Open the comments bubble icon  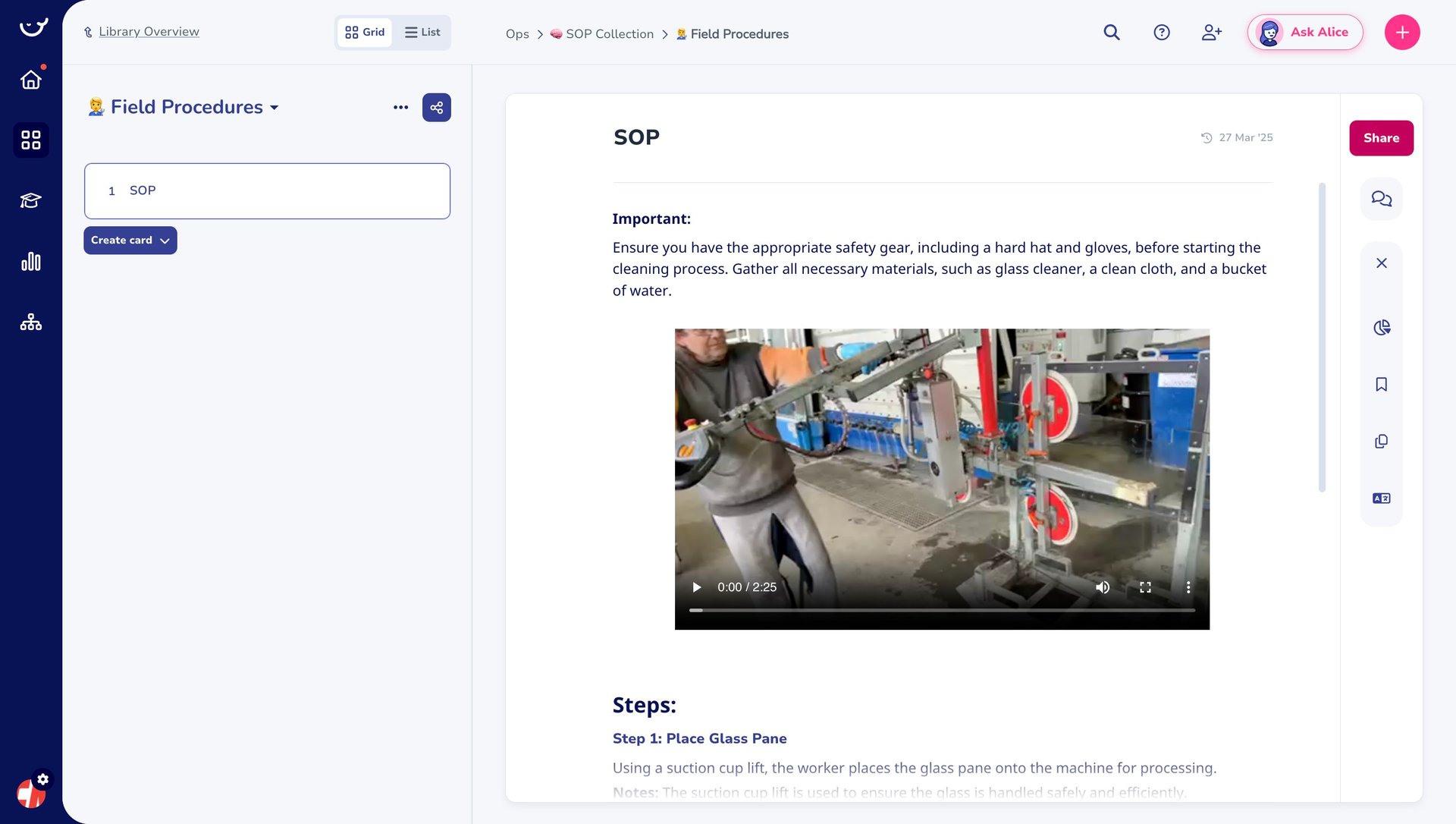pyautogui.click(x=1381, y=199)
